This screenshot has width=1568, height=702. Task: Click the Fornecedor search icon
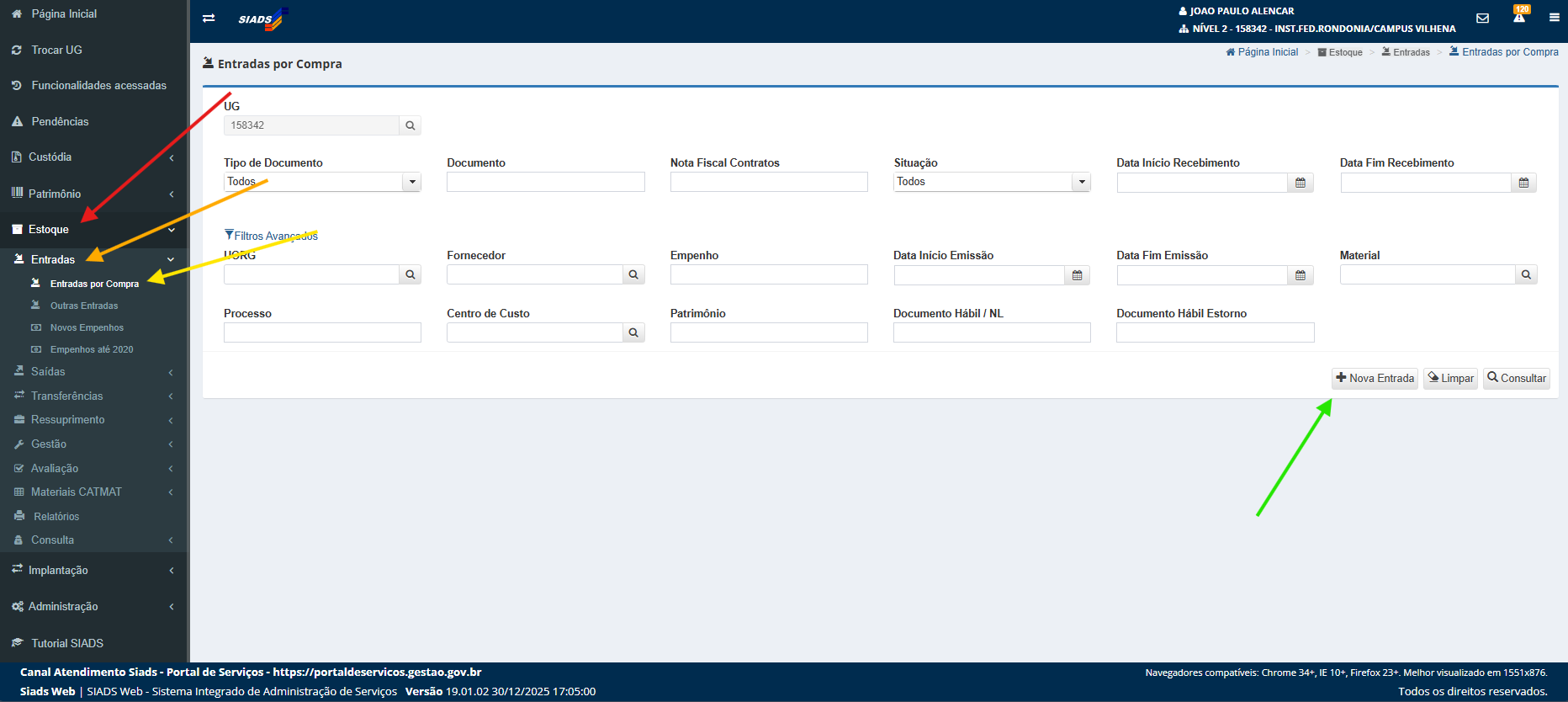click(x=633, y=274)
